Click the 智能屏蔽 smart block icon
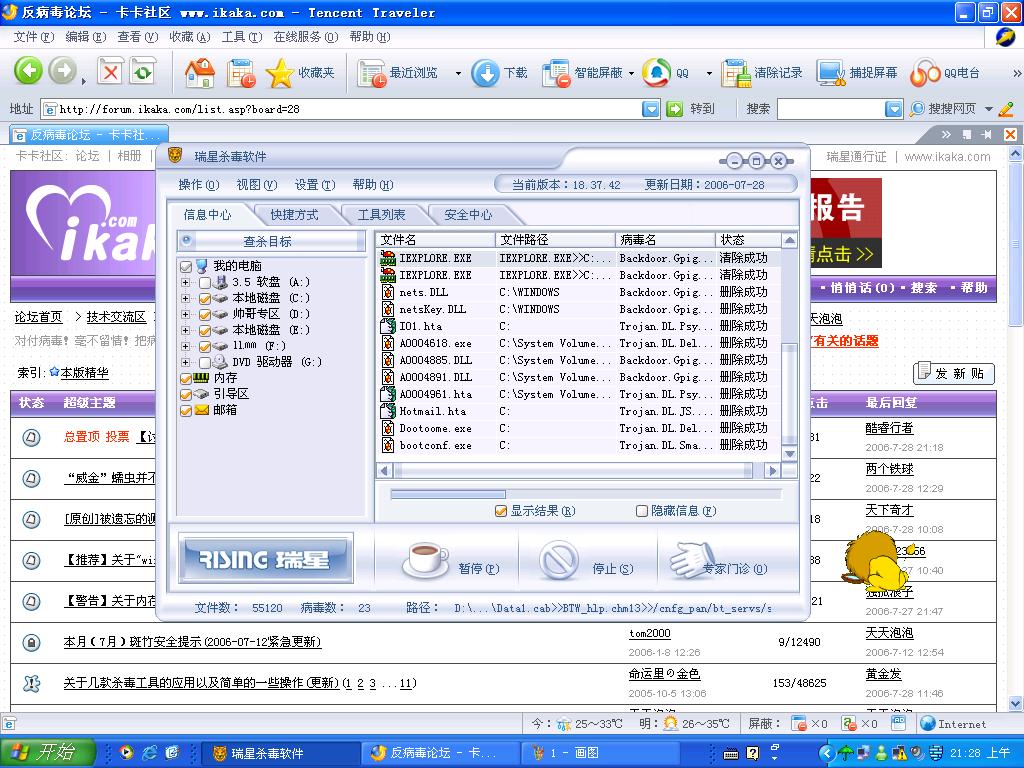 [x=557, y=73]
